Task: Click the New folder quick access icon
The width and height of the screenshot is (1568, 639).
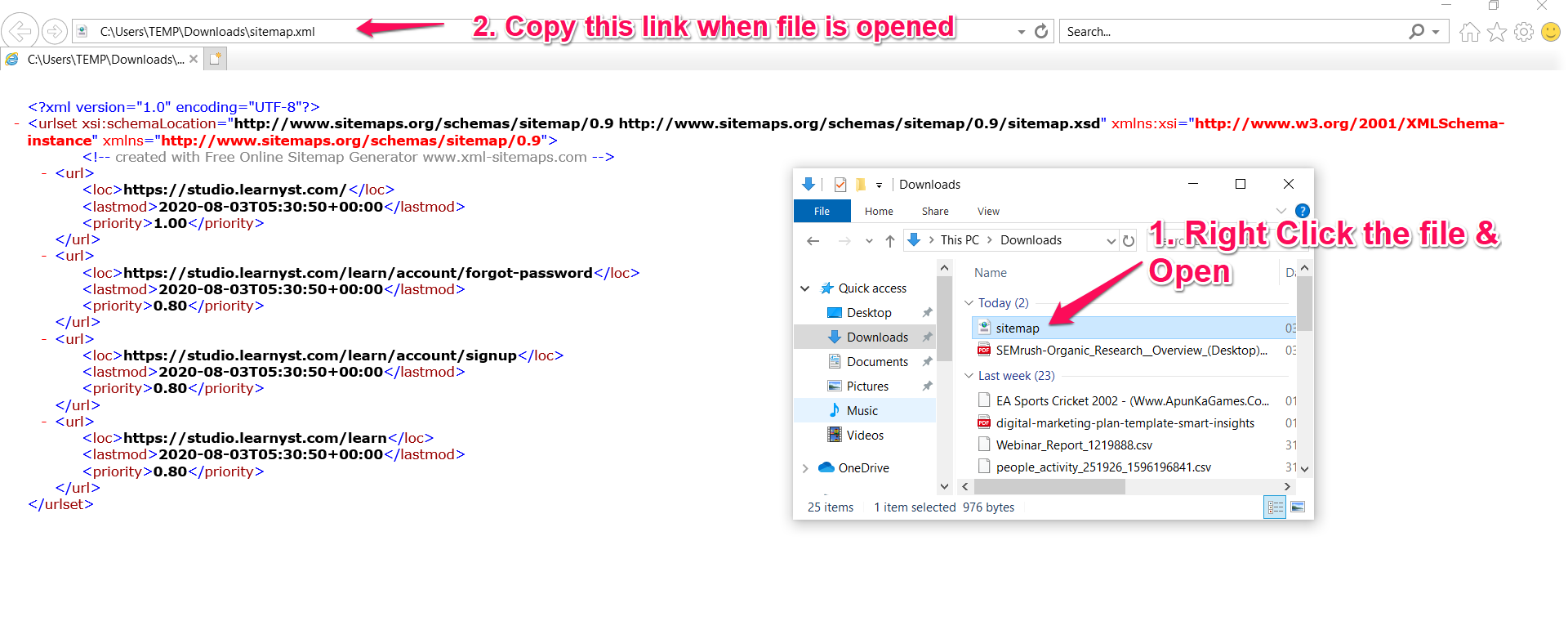Action: coord(860,185)
